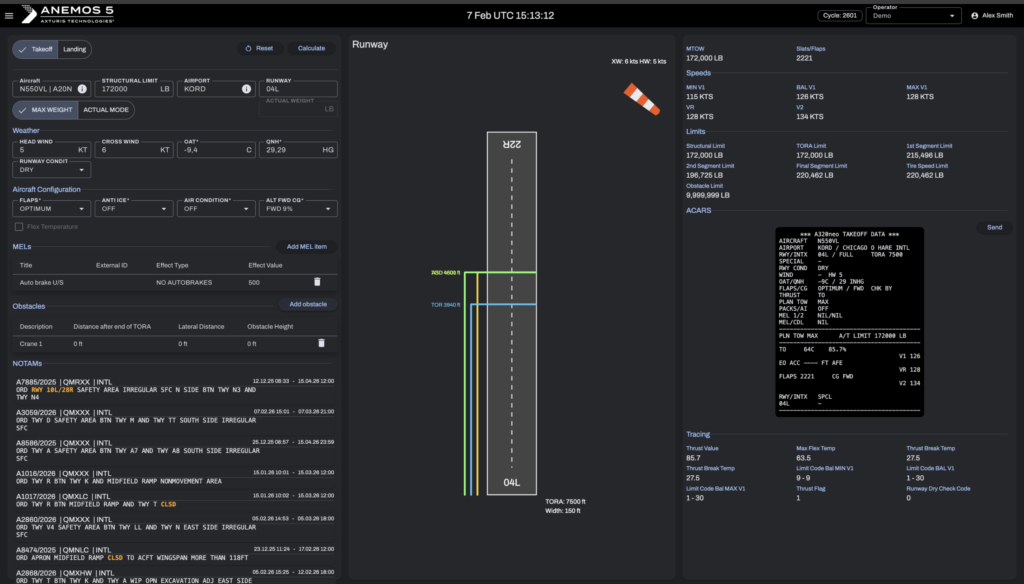
Task: Click the Head Wind input field
Action: coord(45,149)
